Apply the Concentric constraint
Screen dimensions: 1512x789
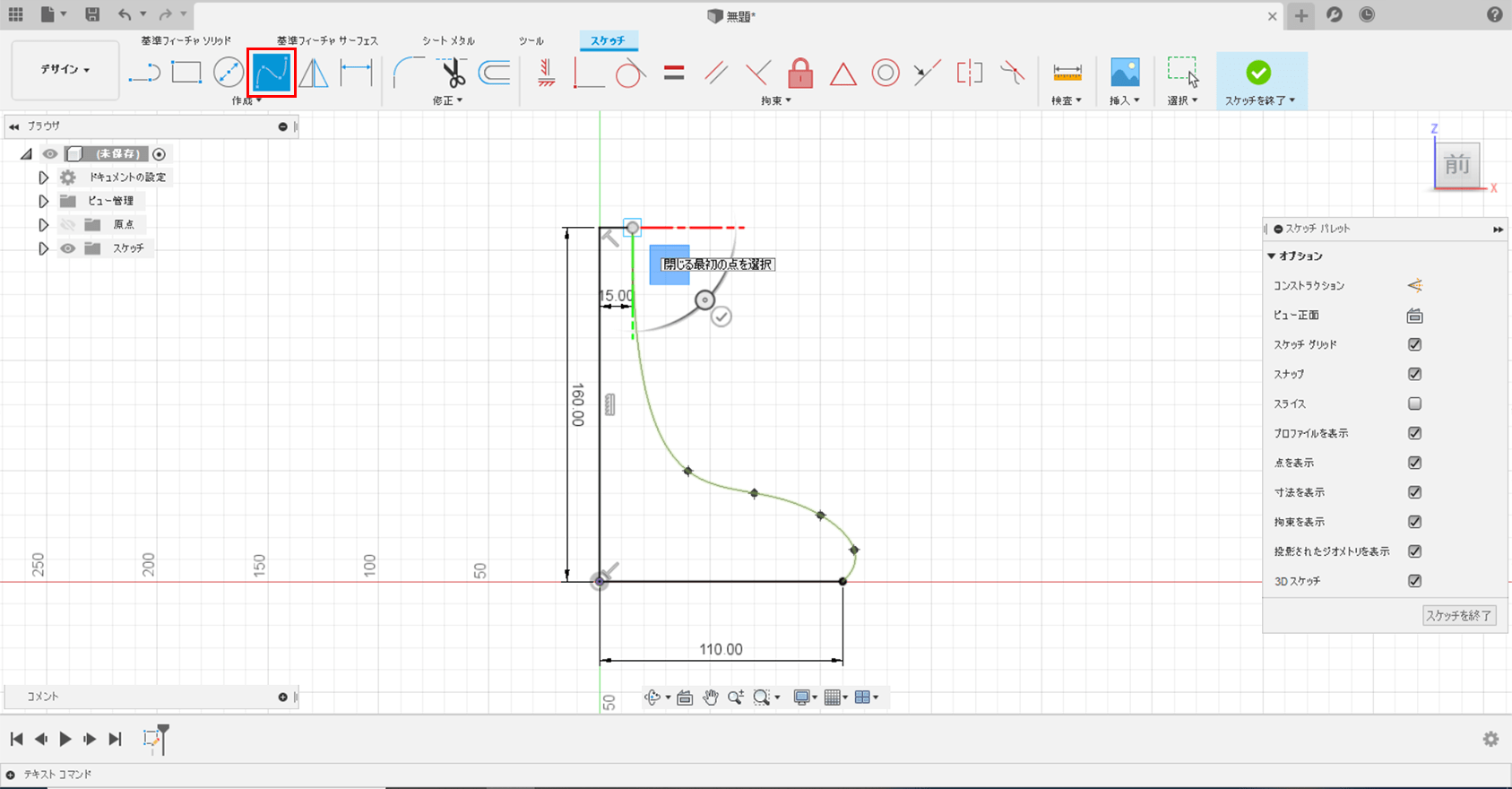(886, 73)
